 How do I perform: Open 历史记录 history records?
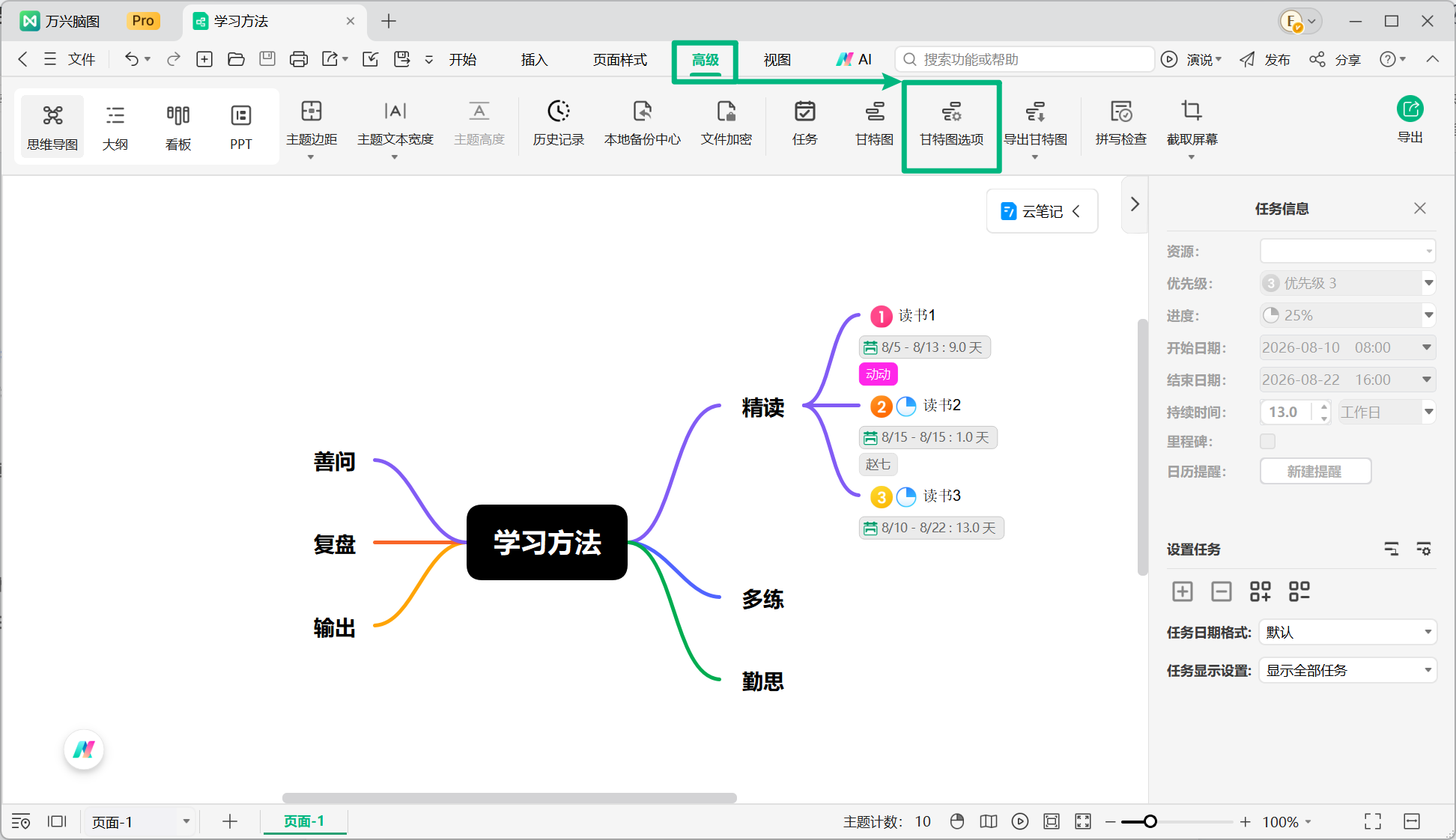[x=559, y=124]
